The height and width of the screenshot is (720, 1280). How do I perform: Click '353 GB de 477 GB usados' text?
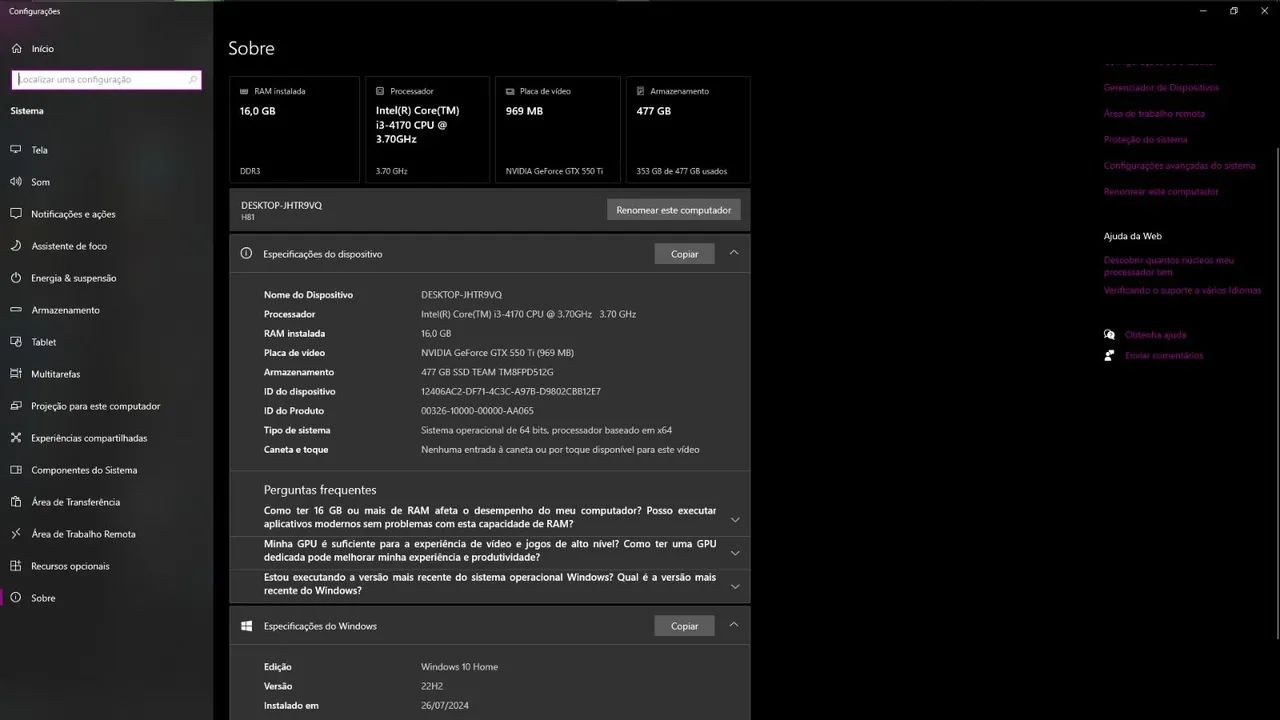point(682,171)
